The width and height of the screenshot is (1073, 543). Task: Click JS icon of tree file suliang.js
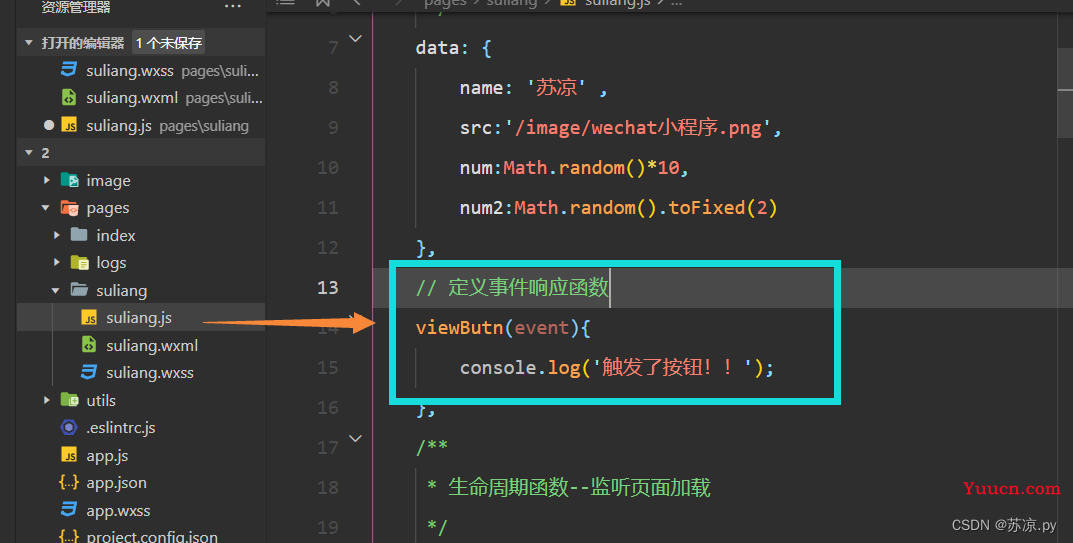click(x=89, y=318)
